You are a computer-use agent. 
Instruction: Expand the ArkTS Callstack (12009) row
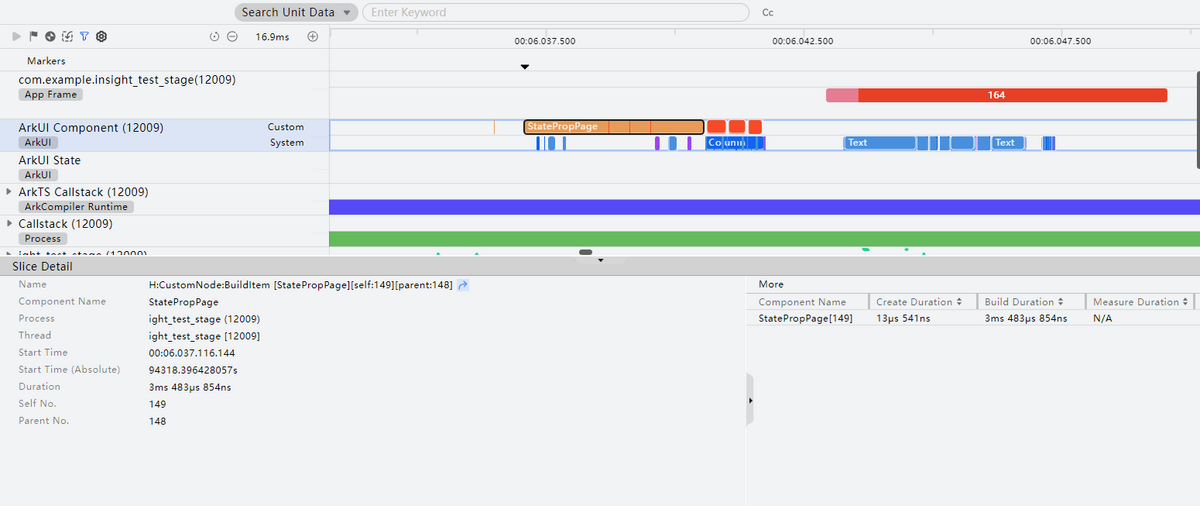point(9,191)
